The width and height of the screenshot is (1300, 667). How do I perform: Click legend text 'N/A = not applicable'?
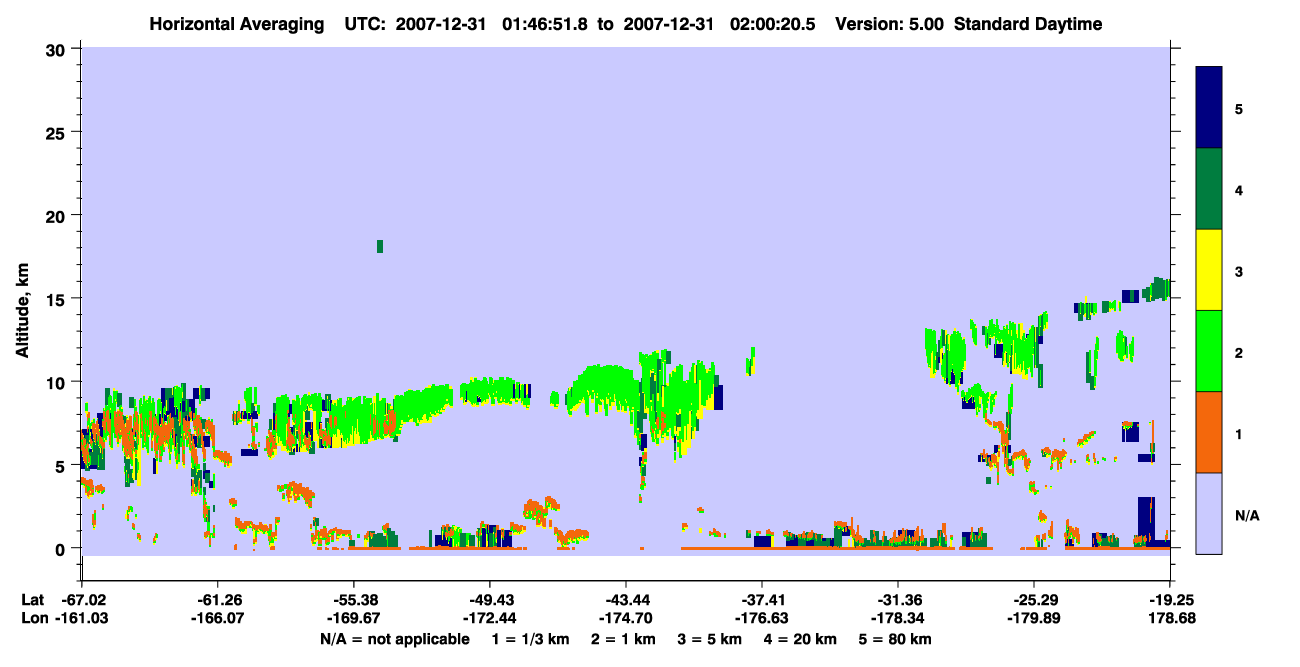point(394,639)
